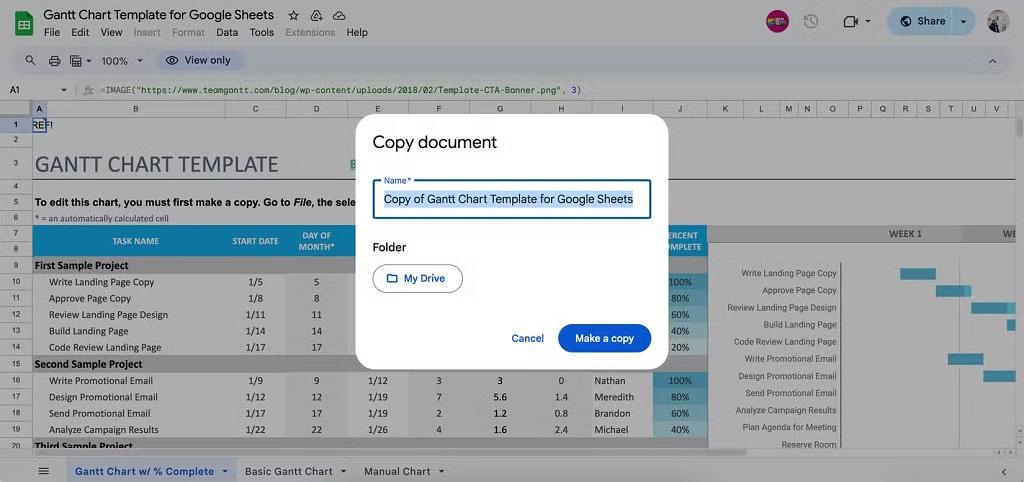Click the search magnifier in toolbar
The height and width of the screenshot is (482, 1024).
(x=31, y=60)
